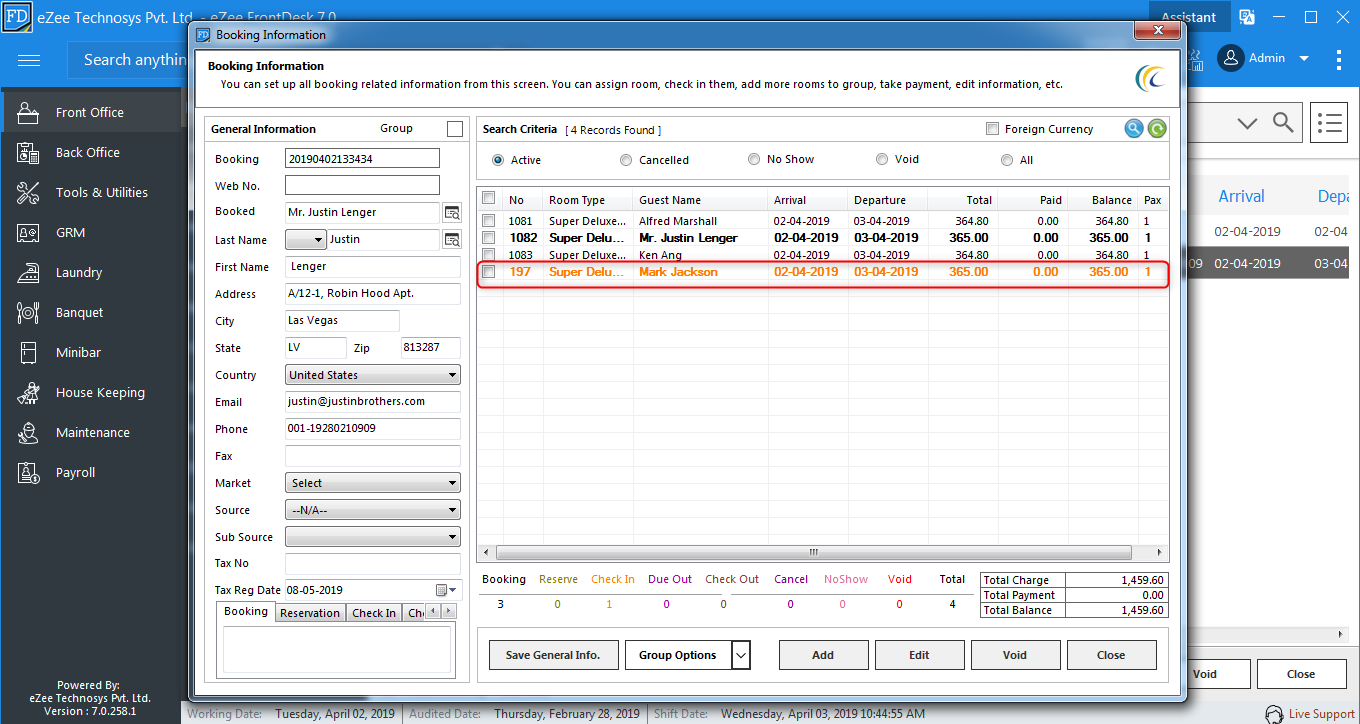Open the Minibar module in sidebar

click(78, 352)
